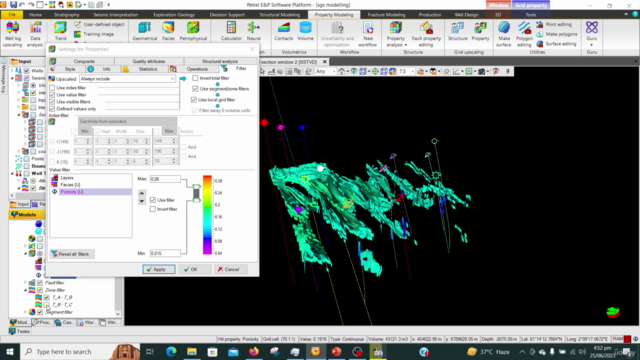Viewport: 640px width, 360px height.
Task: Open Property analysis dropdown arrow
Action: pos(405,45)
